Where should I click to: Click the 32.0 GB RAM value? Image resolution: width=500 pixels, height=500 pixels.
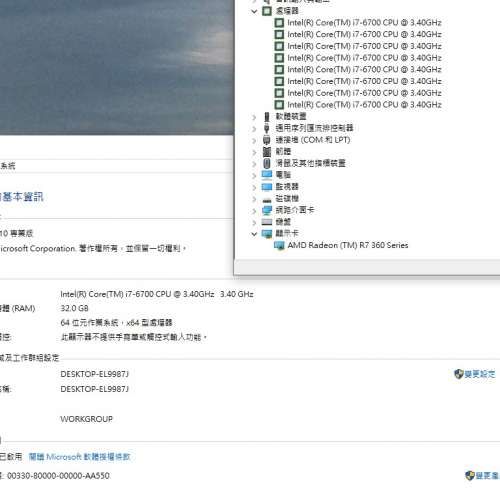click(x=74, y=308)
